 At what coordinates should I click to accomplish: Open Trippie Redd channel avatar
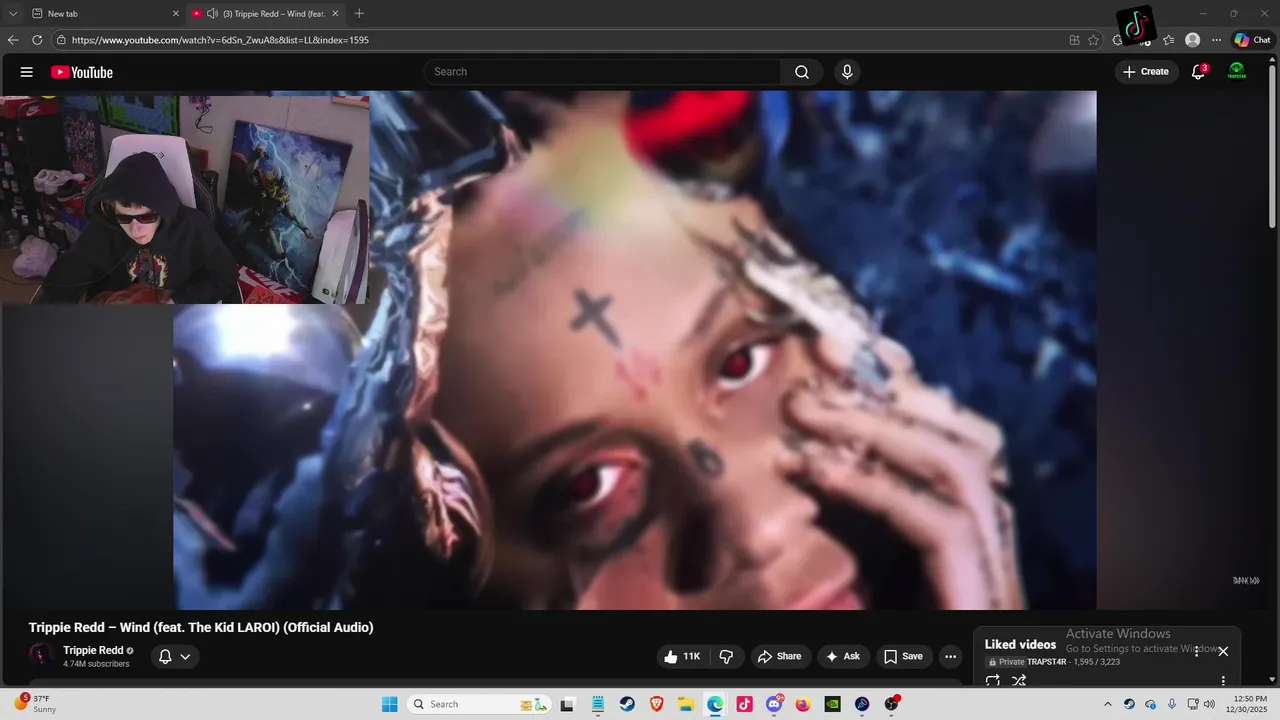coord(41,656)
